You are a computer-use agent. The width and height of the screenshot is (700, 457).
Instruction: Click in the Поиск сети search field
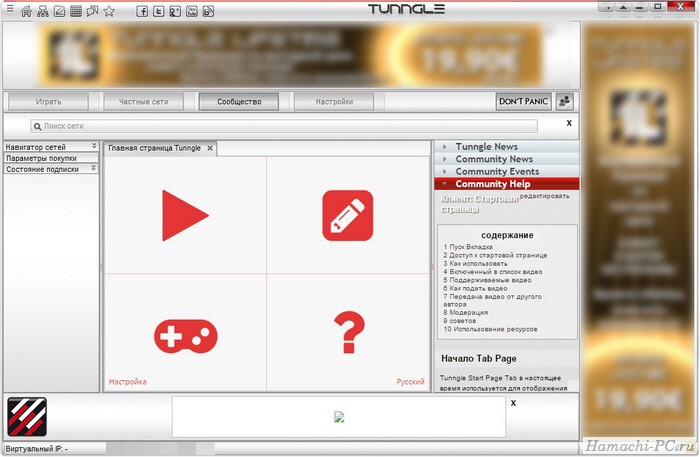pos(284,126)
